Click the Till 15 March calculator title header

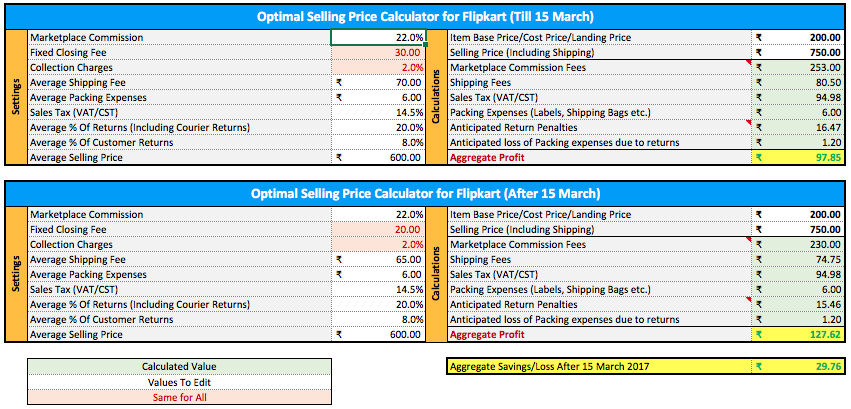tap(425, 17)
